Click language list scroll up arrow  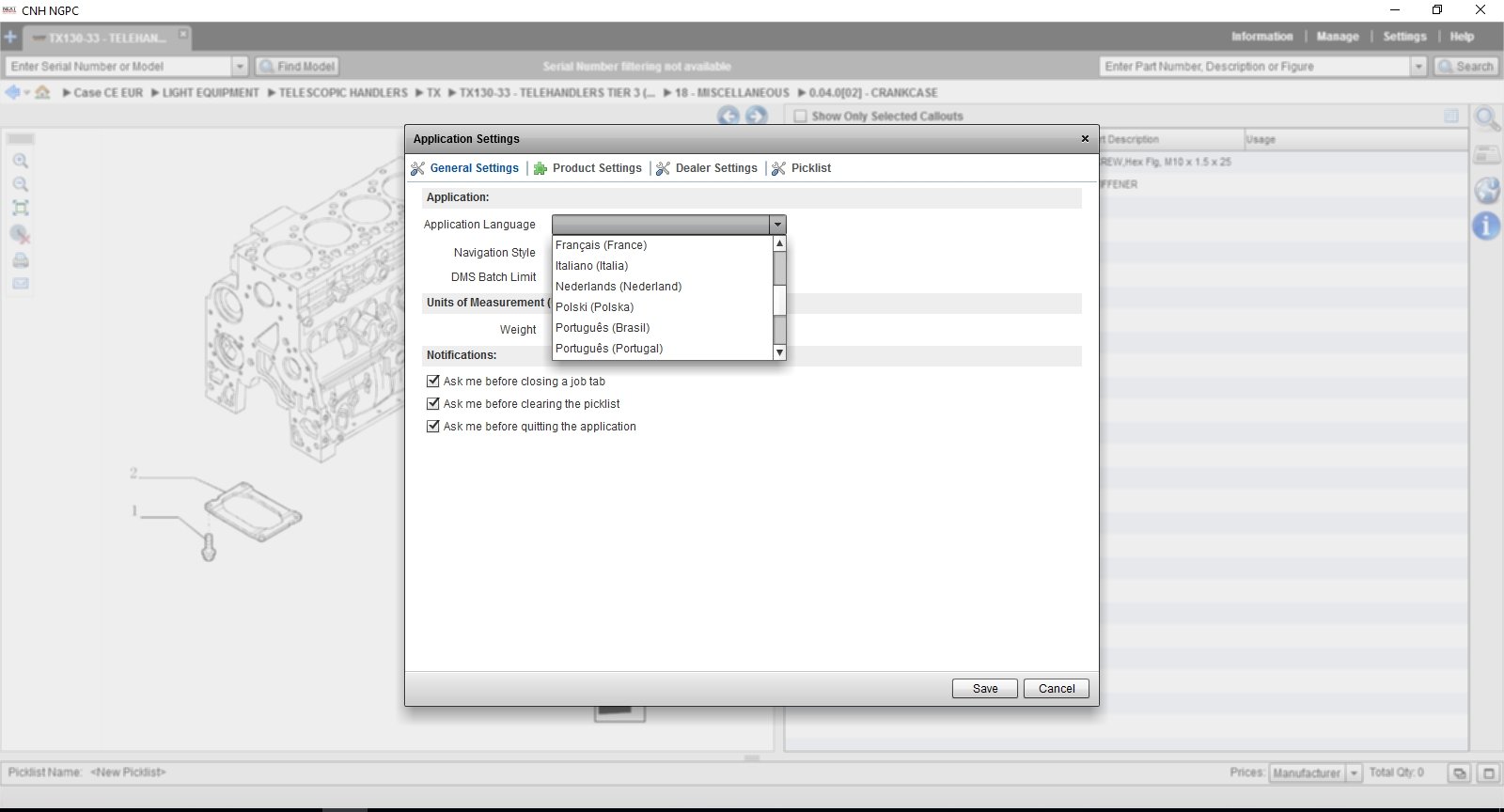(779, 243)
